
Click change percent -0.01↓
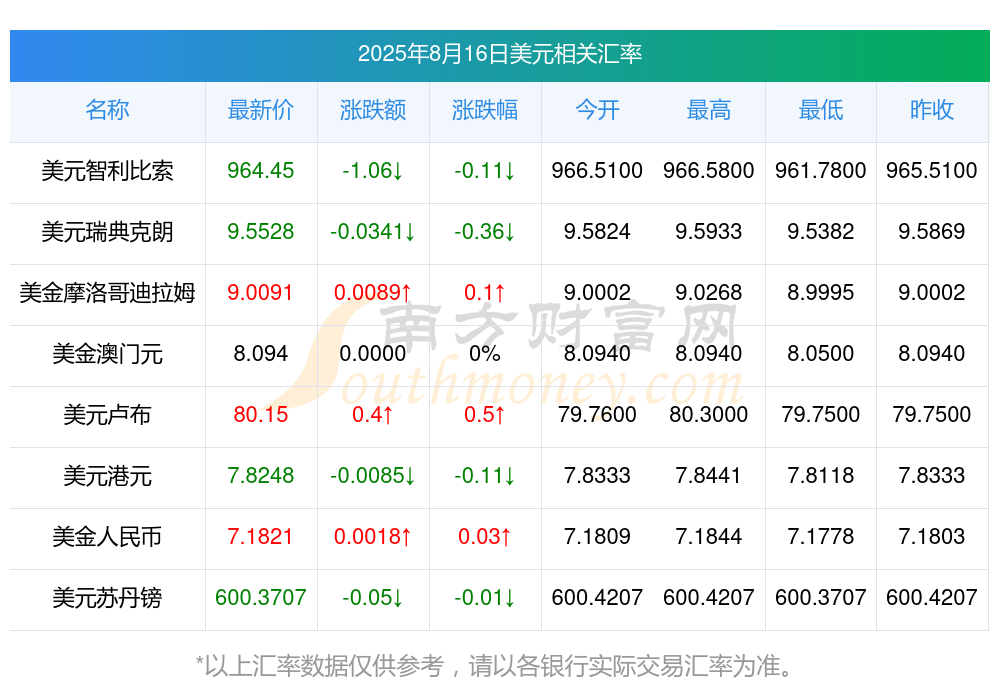(x=485, y=597)
